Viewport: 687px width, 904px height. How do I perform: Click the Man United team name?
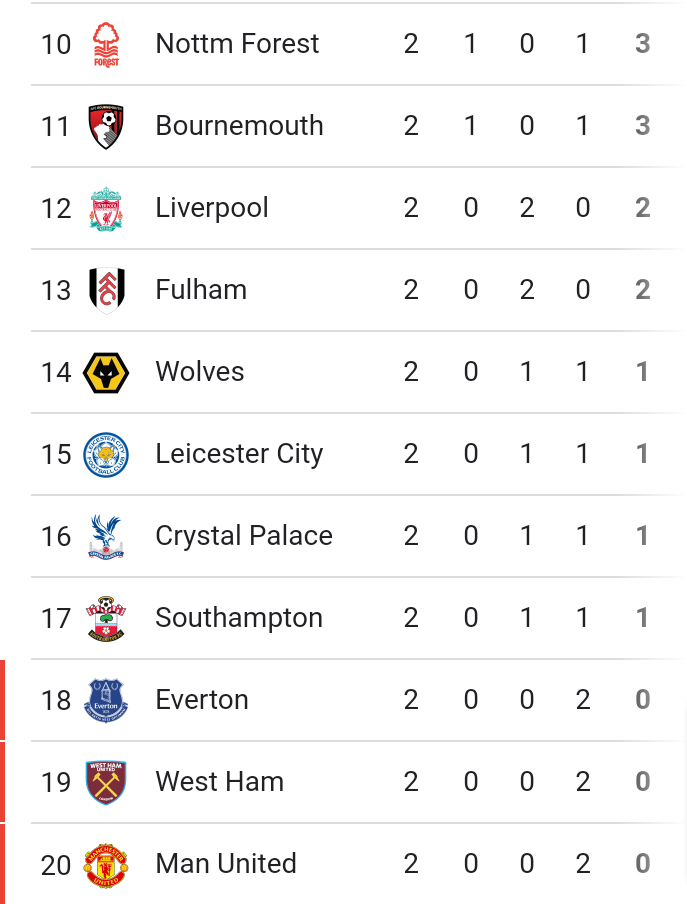(226, 864)
